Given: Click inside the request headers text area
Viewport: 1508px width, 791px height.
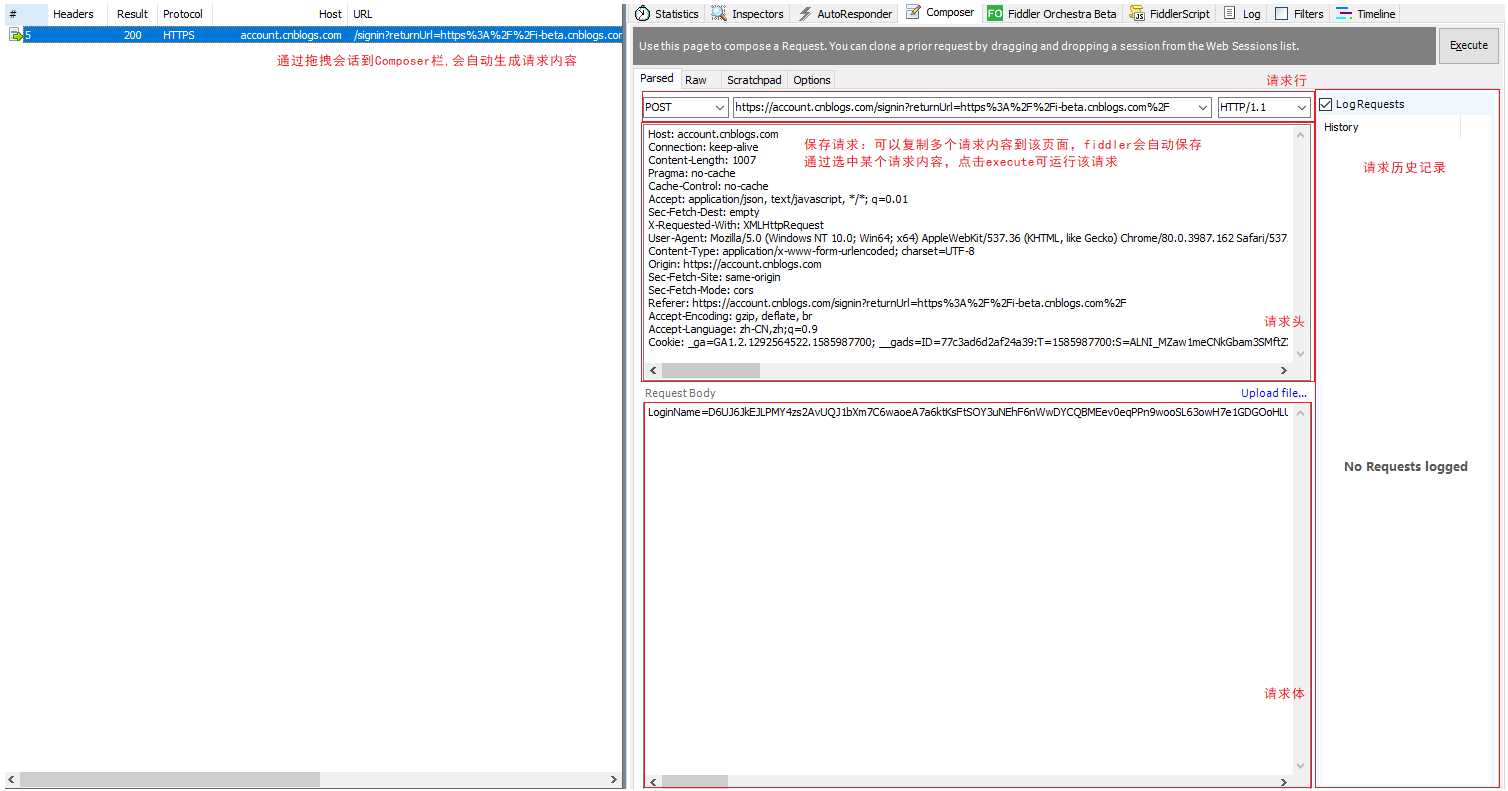Looking at the screenshot, I should point(969,243).
